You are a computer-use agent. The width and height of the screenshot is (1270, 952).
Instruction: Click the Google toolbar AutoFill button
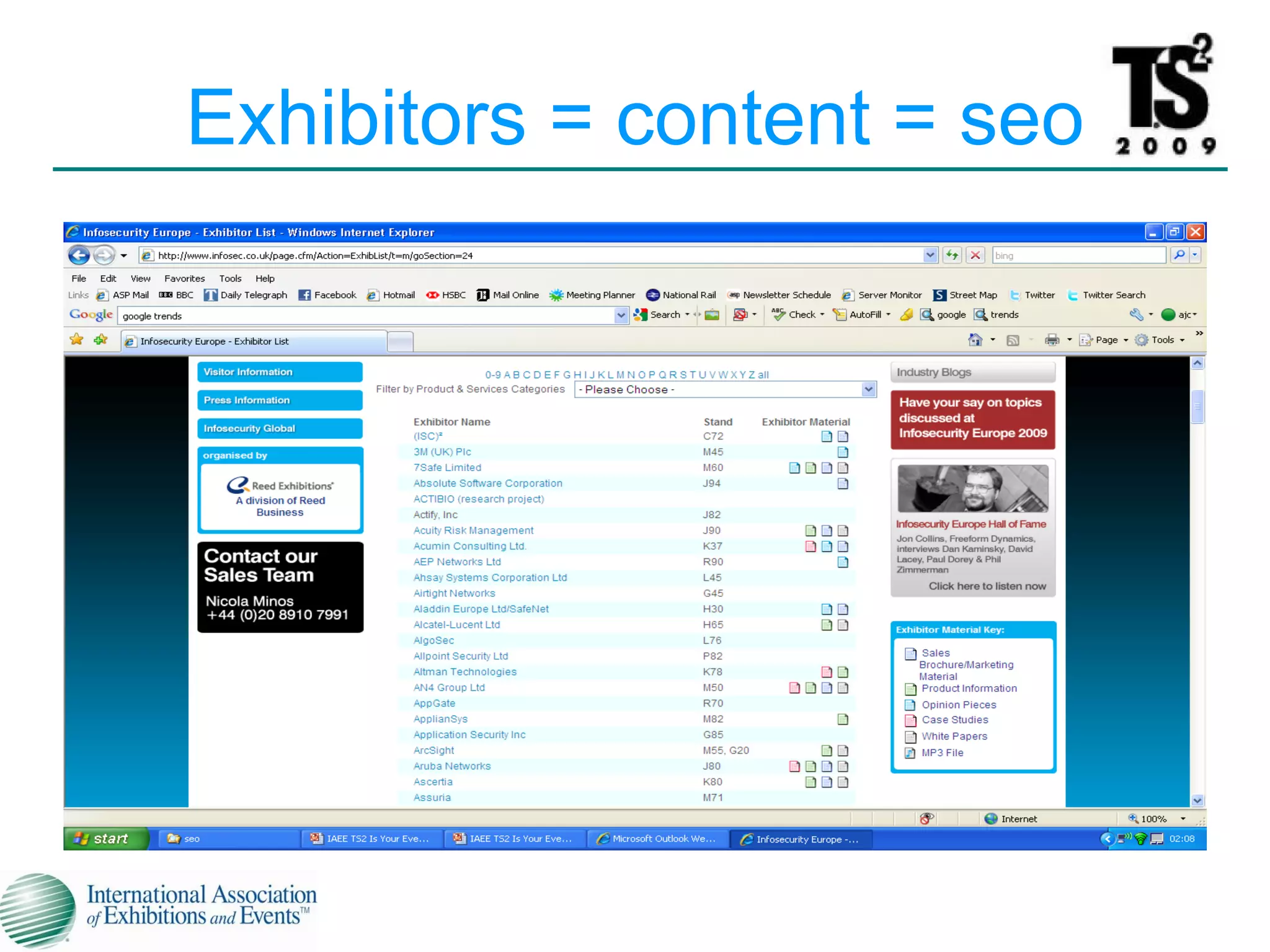coord(857,315)
